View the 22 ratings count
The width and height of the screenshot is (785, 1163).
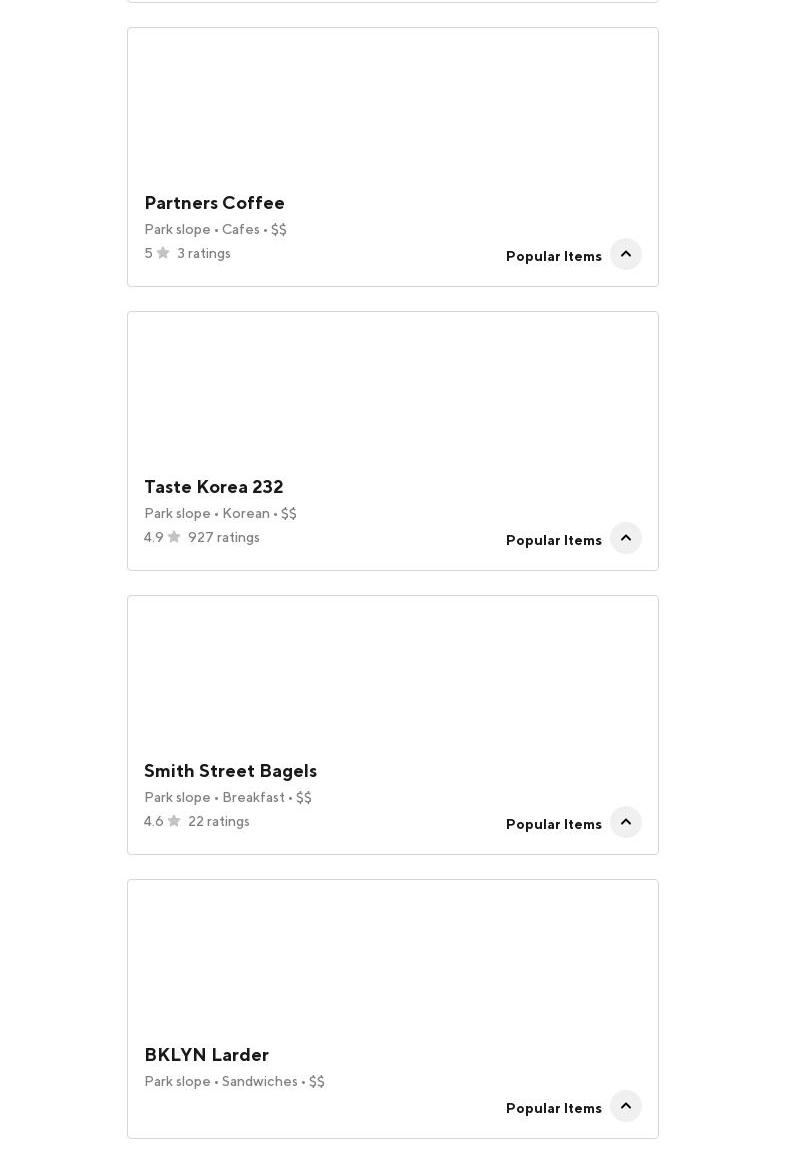pos(218,821)
